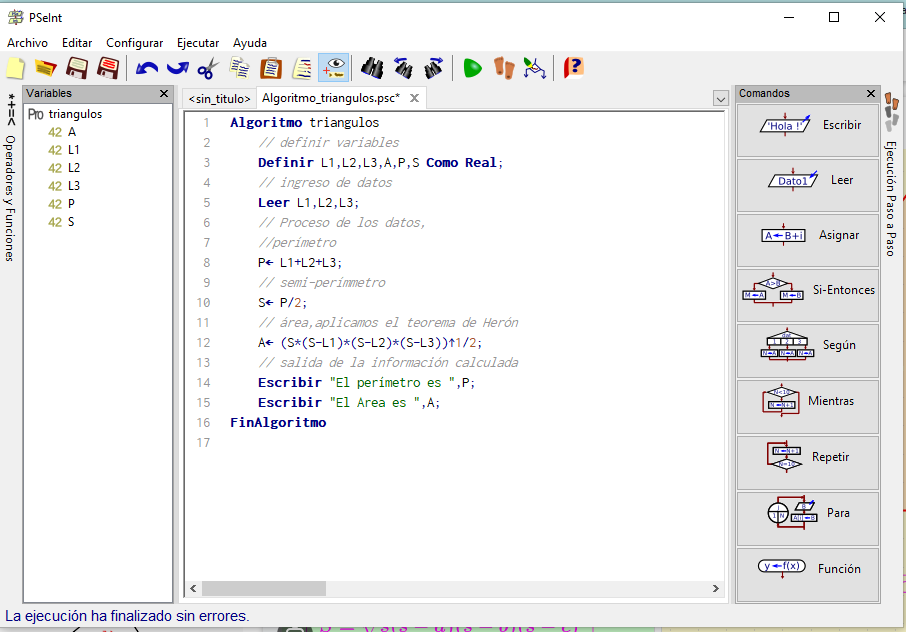Click the 'Definir L1,L2,L3,A,P,S Como Real;' line

[x=381, y=163]
